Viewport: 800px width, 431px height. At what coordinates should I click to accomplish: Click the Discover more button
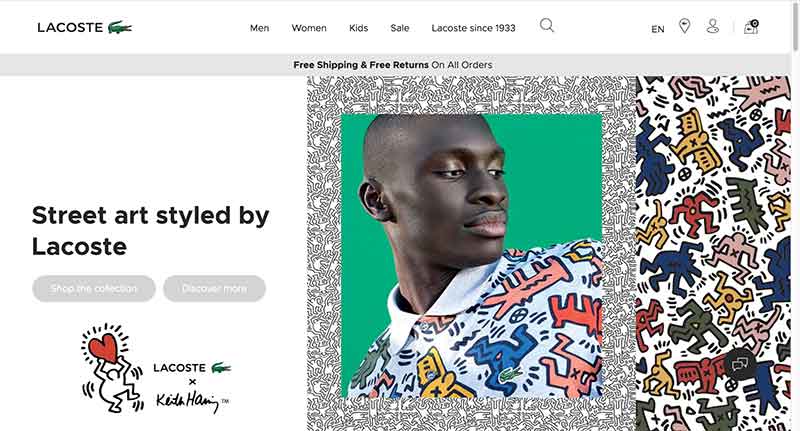214,289
